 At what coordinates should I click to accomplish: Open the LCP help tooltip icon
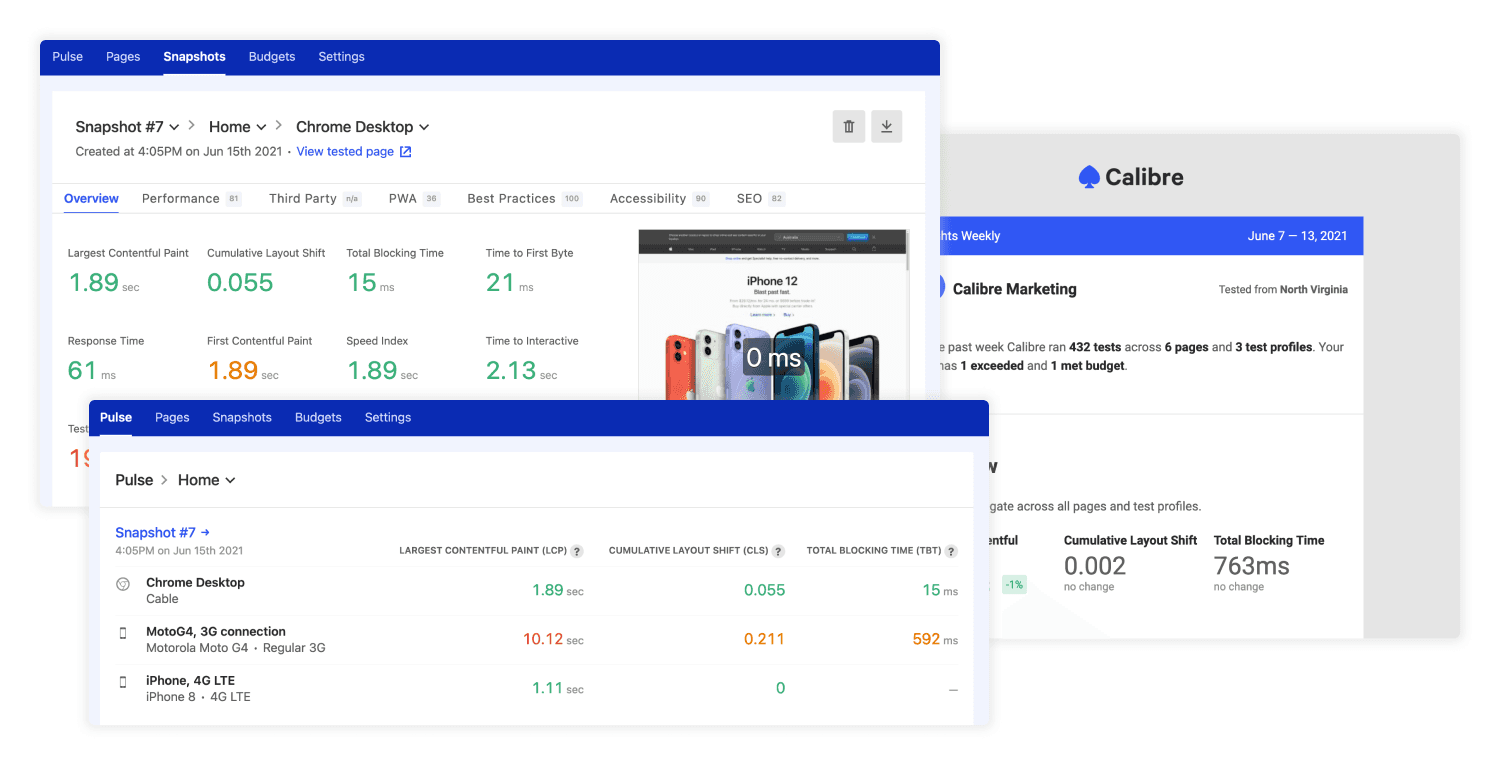coord(577,550)
